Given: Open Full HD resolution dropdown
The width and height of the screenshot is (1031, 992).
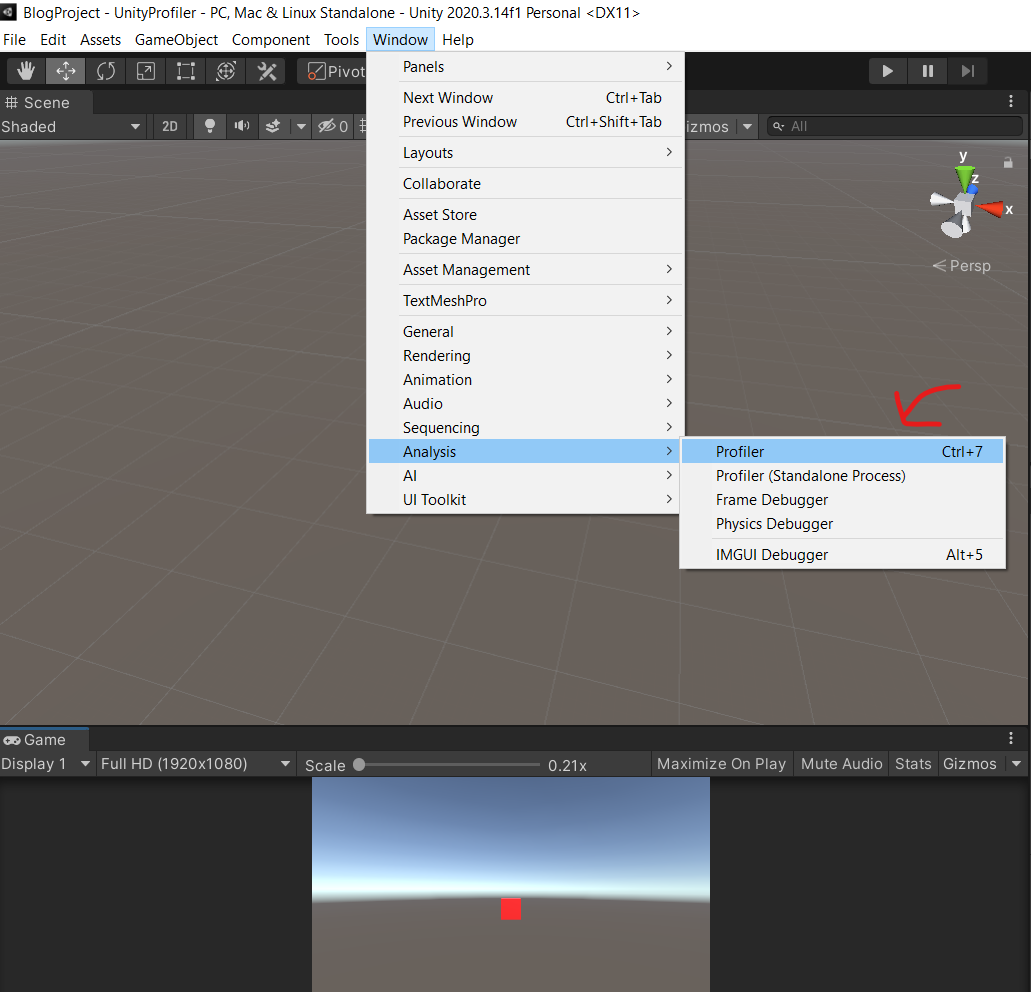Looking at the screenshot, I should pyautogui.click(x=195, y=764).
